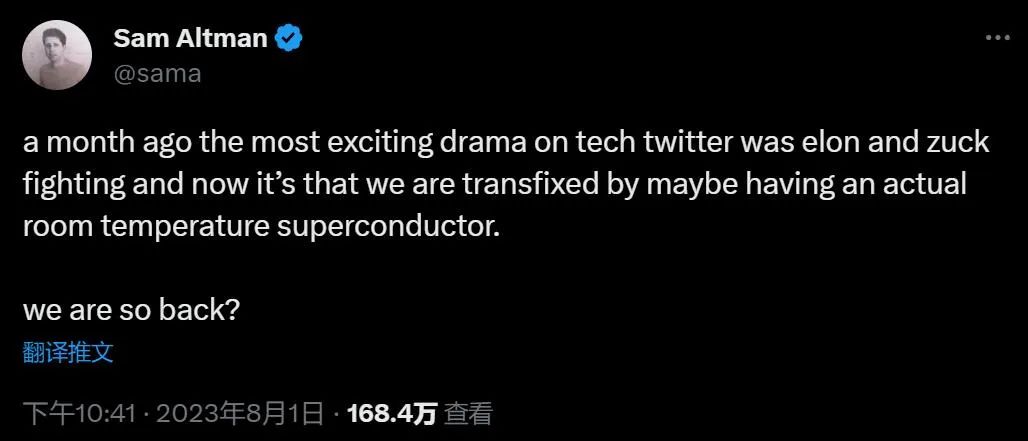Open Sam Altman's profile picture
Screen dimensions: 1028x441
57,54
